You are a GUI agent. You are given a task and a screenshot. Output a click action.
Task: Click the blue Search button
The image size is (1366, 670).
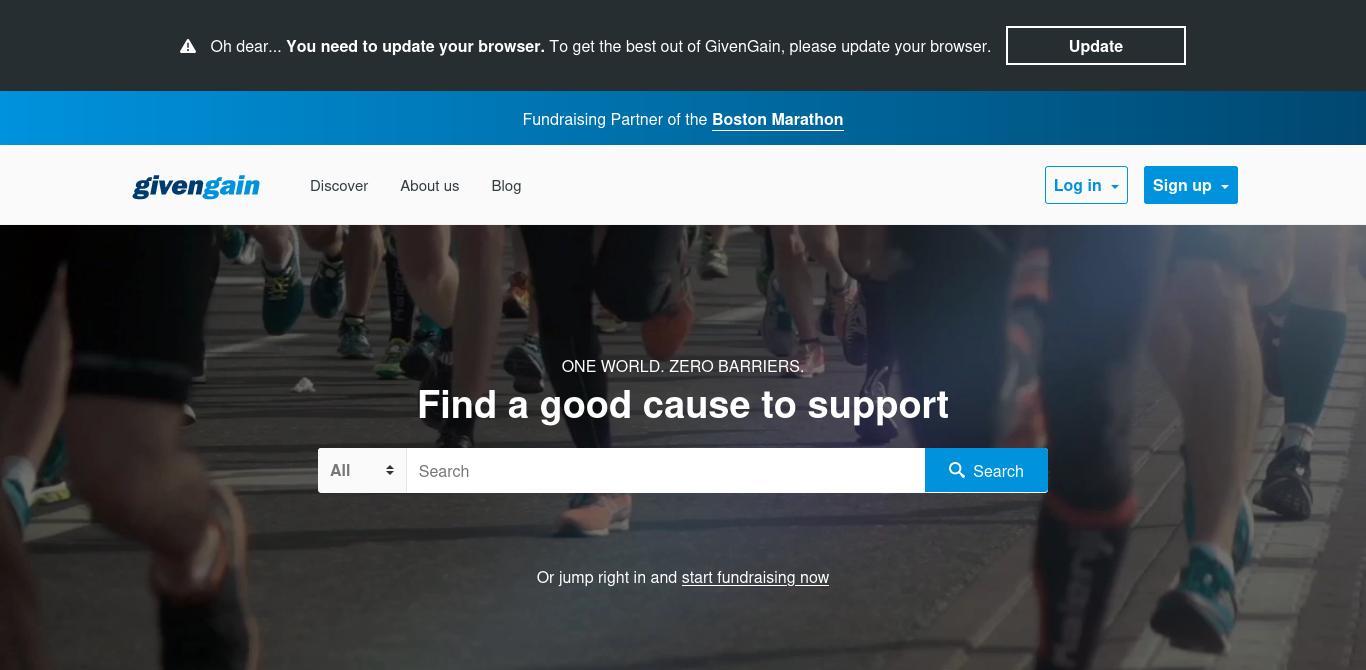coord(986,470)
